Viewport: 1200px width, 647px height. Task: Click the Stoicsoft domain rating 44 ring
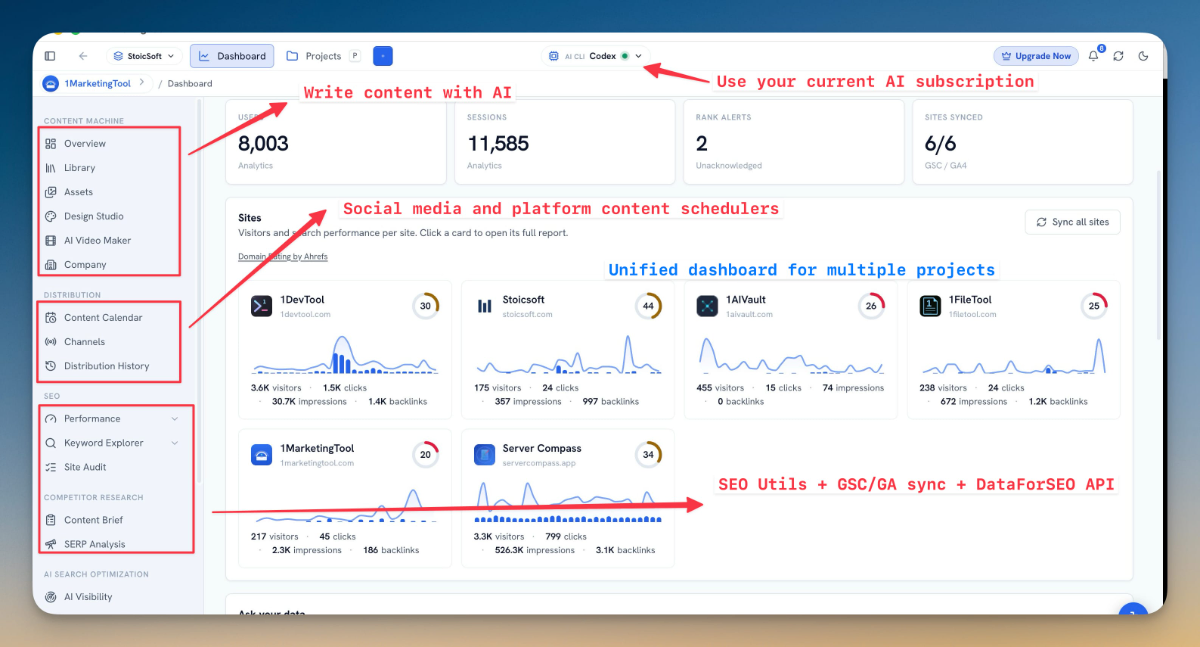[x=648, y=306]
